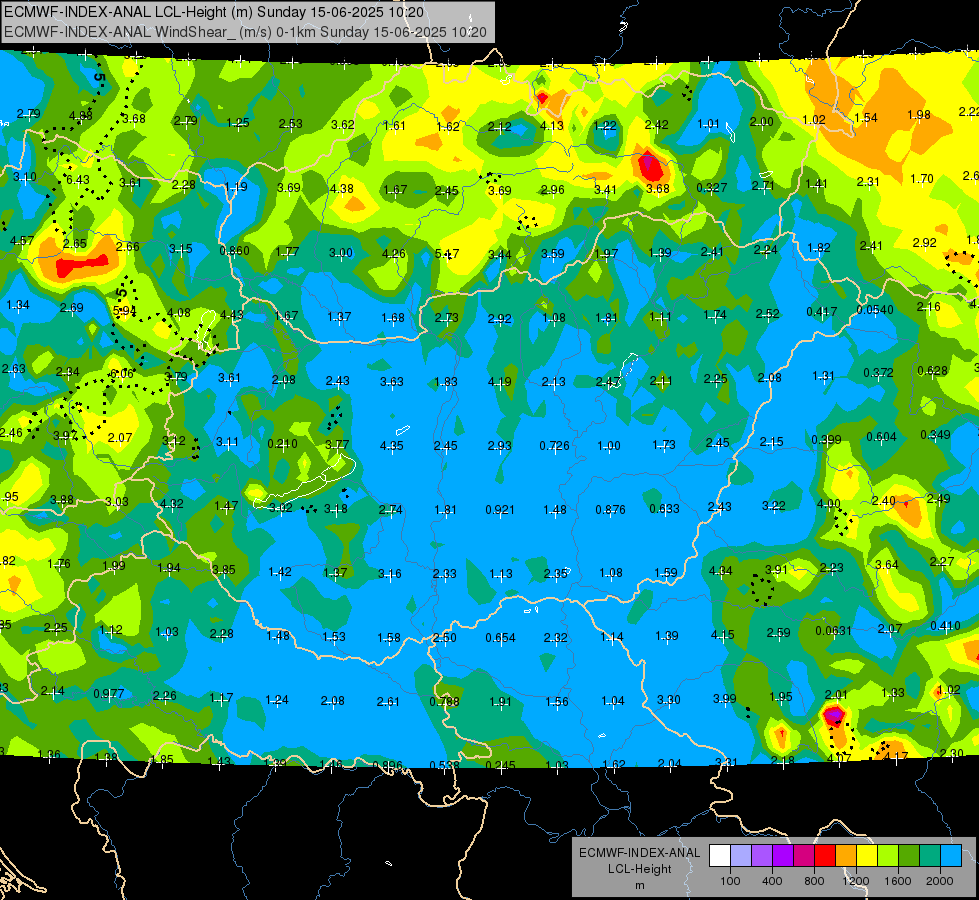Viewport: 979px width, 900px height.
Task: Pick the light purple legend swatch before 400
Action: point(762,855)
